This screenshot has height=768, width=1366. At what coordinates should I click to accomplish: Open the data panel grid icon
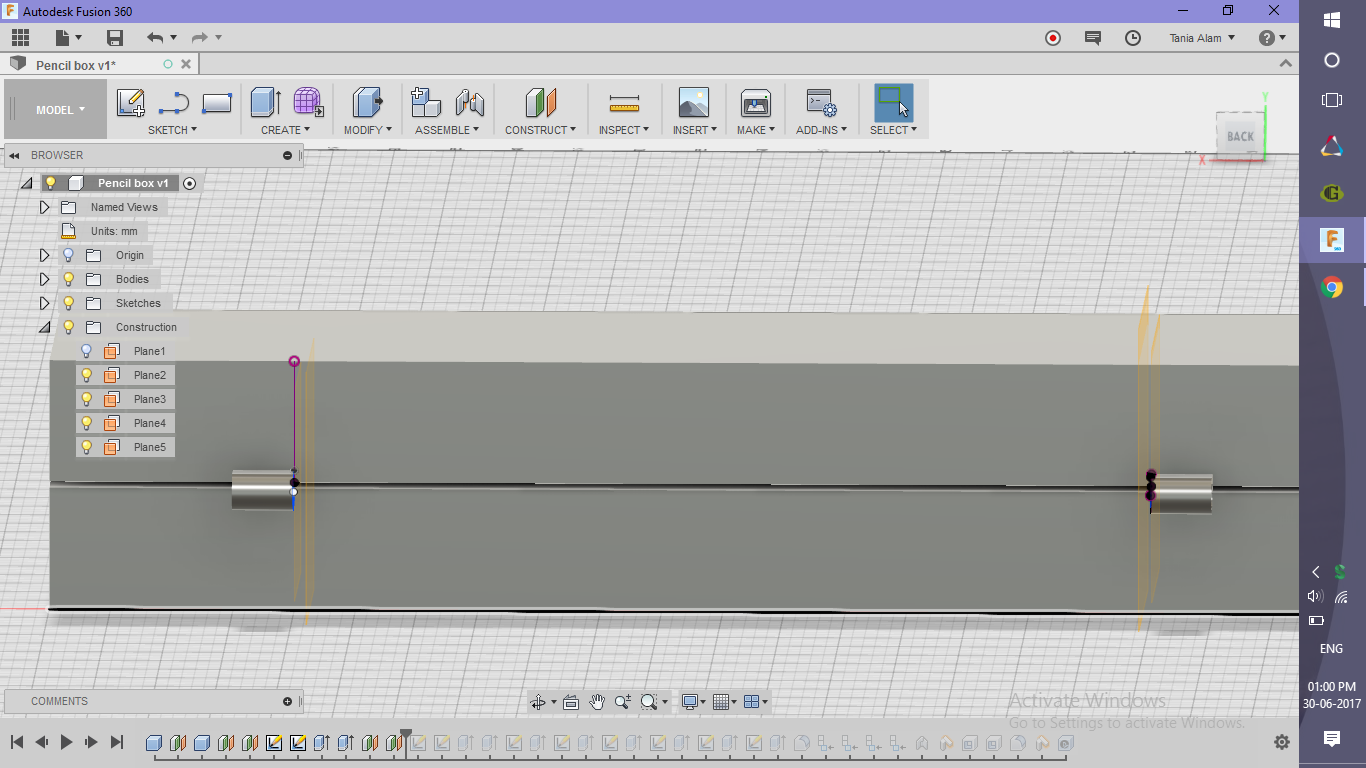(x=20, y=38)
